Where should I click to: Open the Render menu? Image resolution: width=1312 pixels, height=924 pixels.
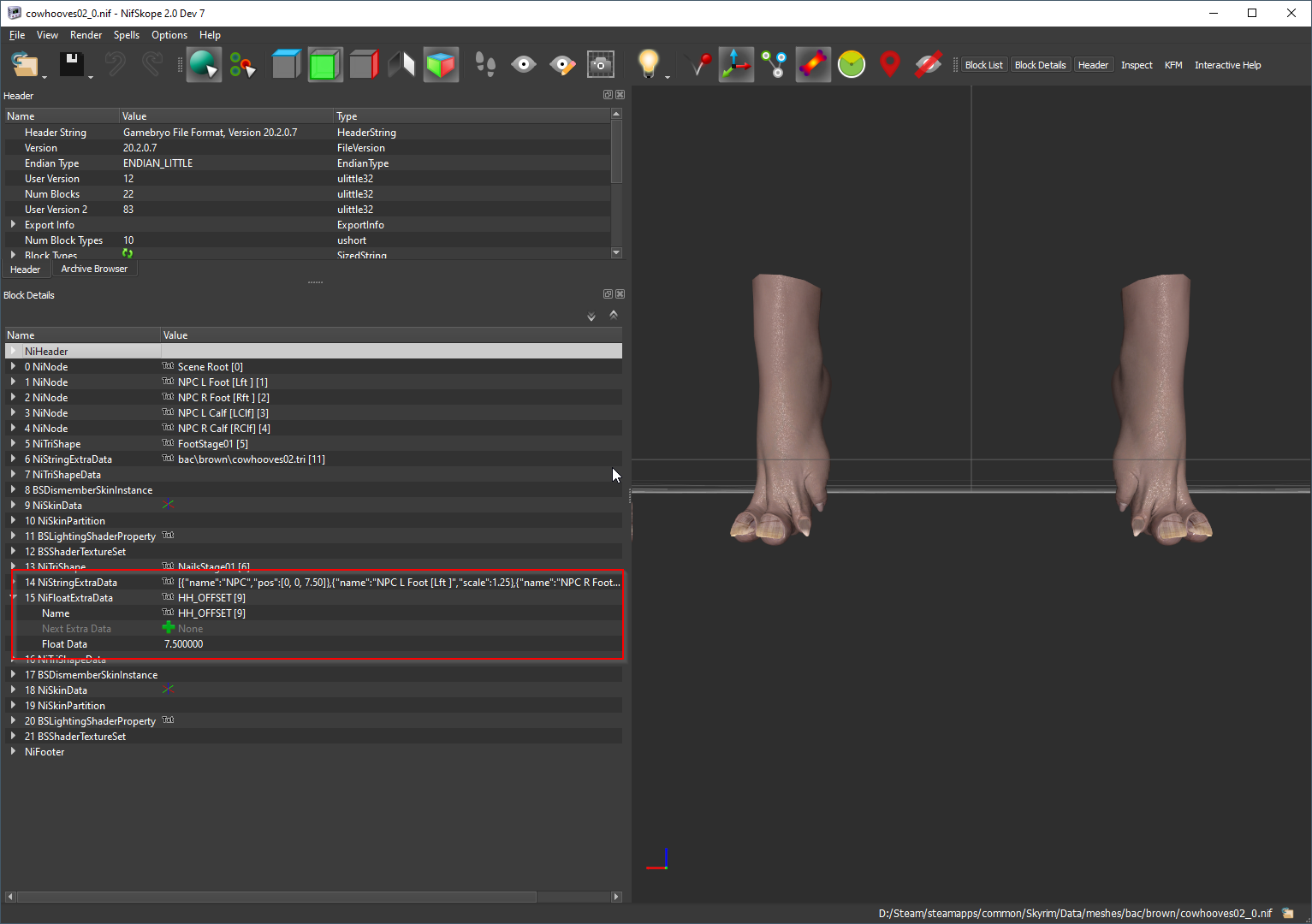86,35
